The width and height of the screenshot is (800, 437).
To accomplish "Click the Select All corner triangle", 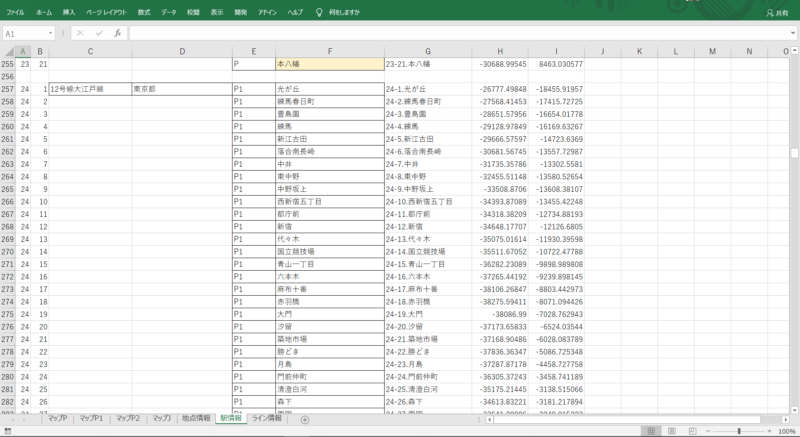I will coord(9,52).
